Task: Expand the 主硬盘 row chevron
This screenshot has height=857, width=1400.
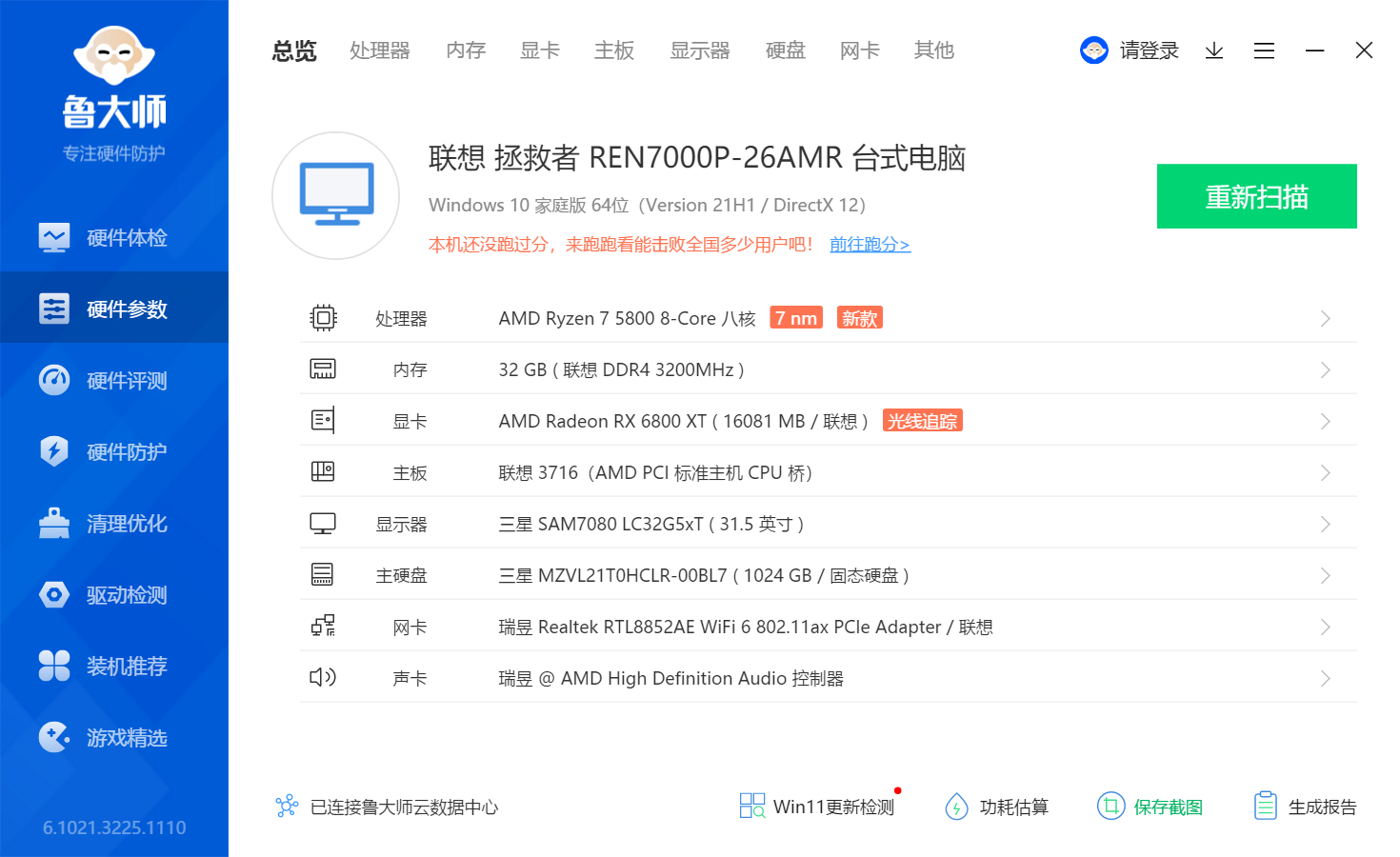Action: (1325, 575)
